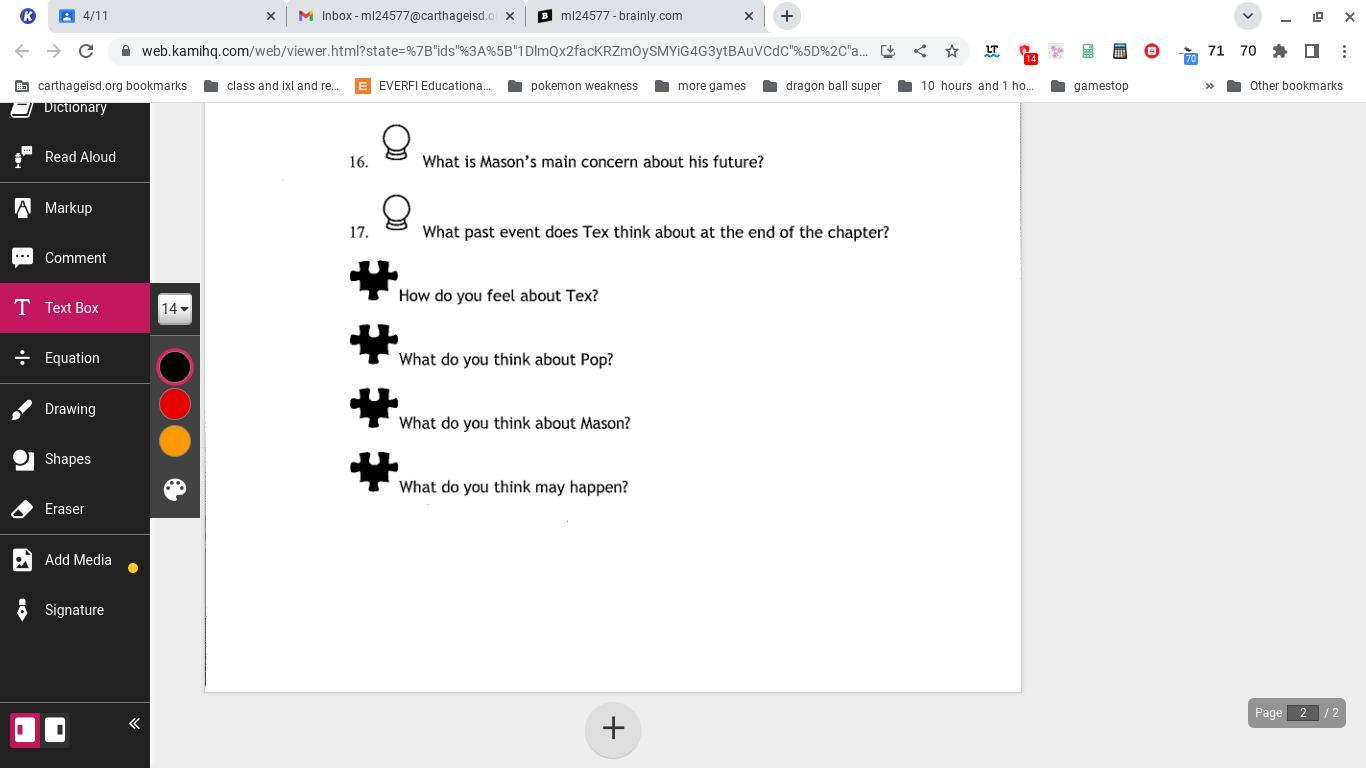Choose the red text color swatch

pos(175,404)
